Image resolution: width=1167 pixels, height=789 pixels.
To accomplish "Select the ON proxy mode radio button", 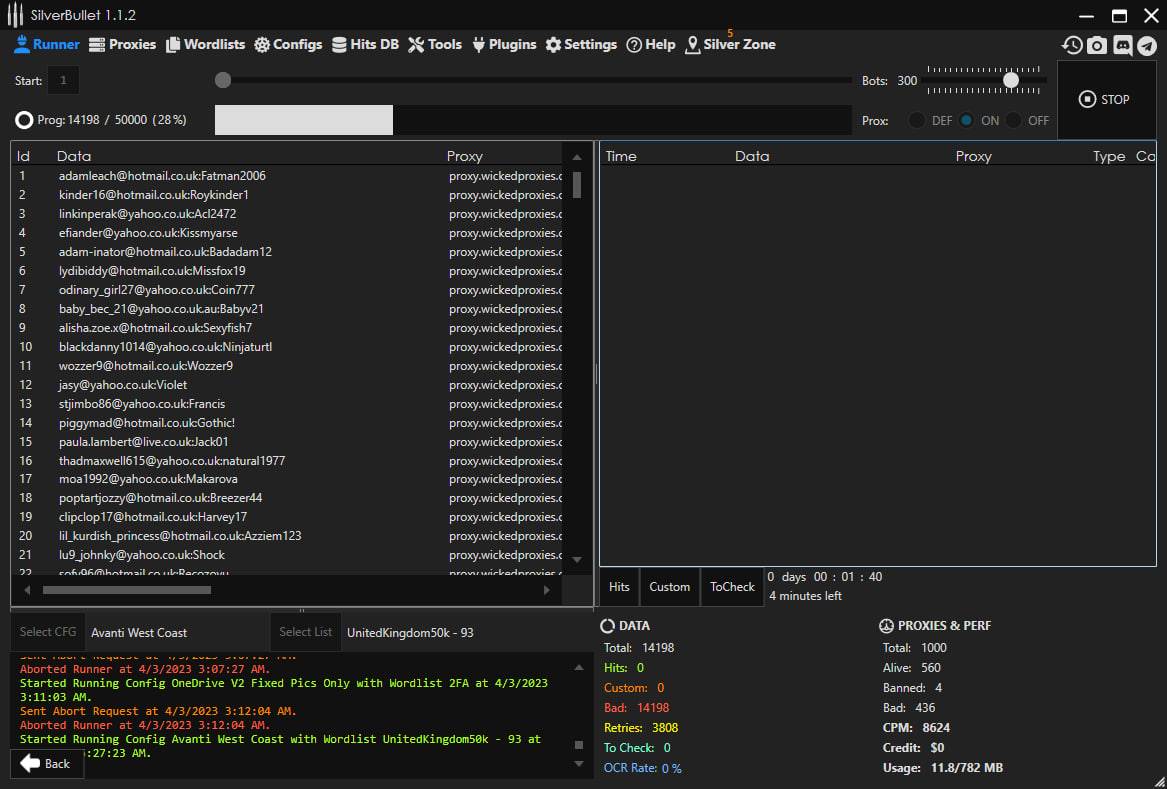I will coord(966,120).
